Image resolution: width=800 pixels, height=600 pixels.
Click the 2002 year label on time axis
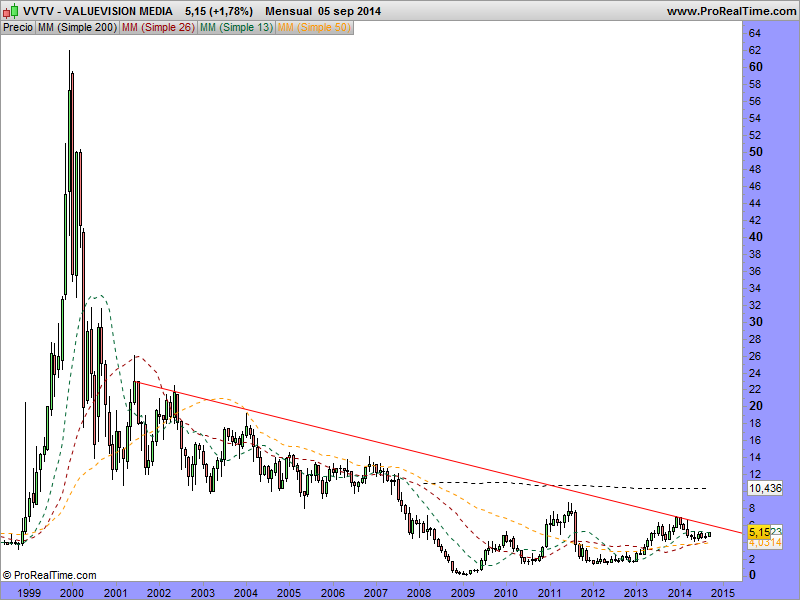click(159, 593)
